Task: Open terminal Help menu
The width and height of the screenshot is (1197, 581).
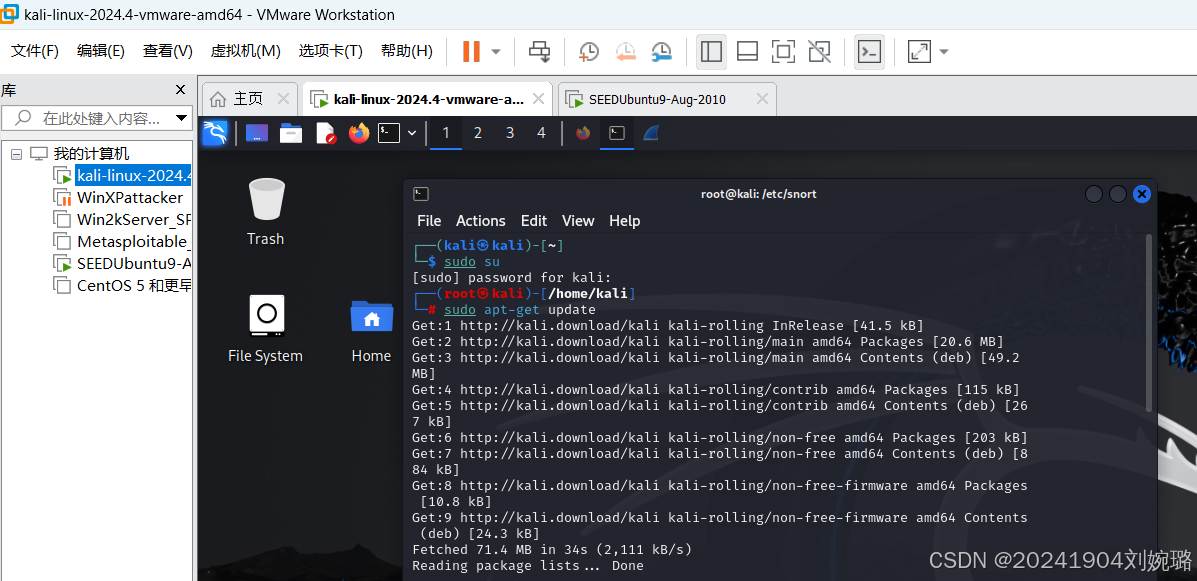Action: click(624, 221)
